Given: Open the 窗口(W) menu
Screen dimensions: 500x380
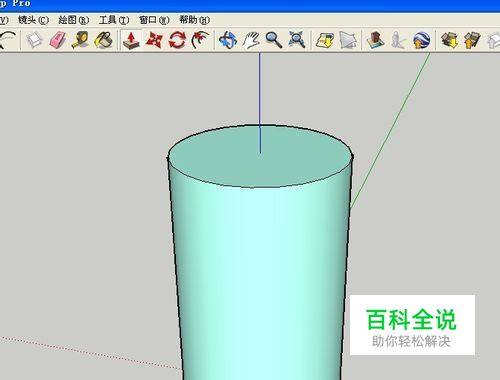Looking at the screenshot, I should 154,20.
